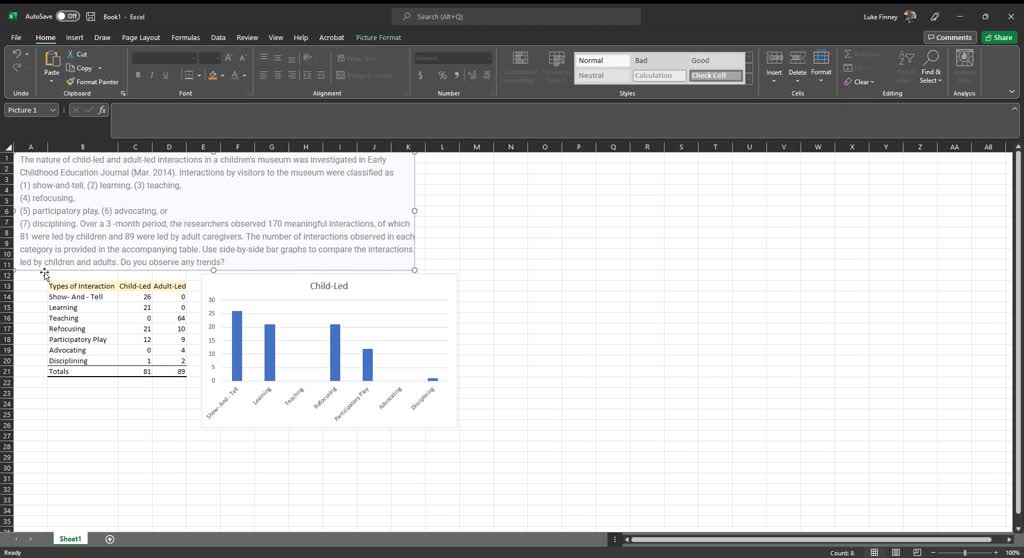The width and height of the screenshot is (1024, 558).
Task: Click the Format as Table icon
Action: click(556, 59)
